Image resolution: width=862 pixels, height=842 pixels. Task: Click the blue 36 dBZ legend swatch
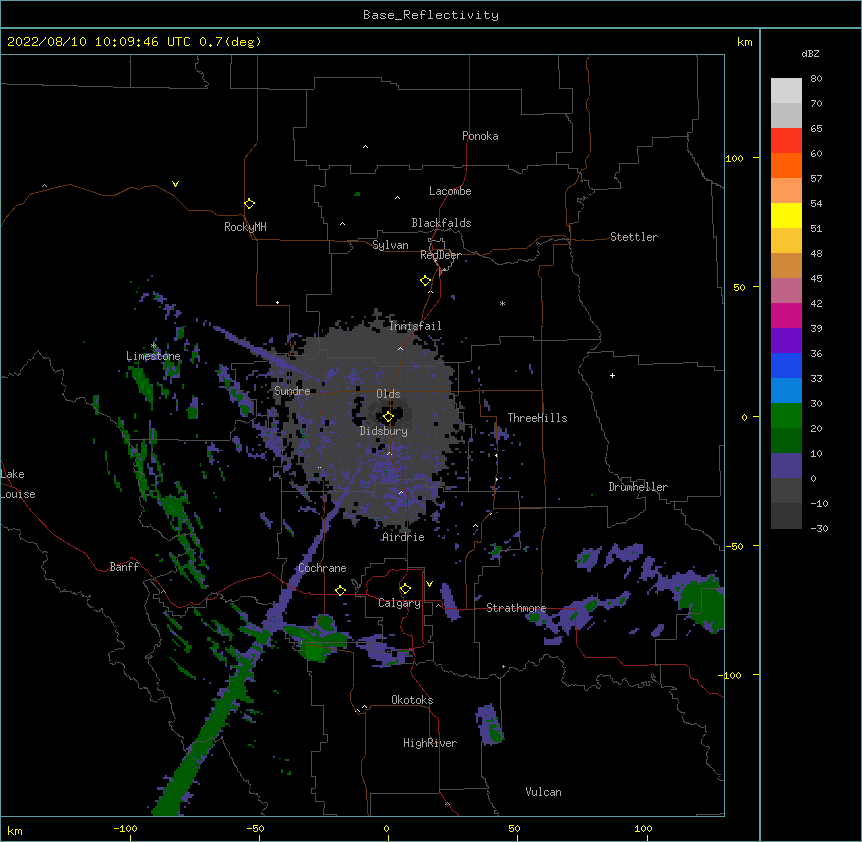pyautogui.click(x=786, y=365)
